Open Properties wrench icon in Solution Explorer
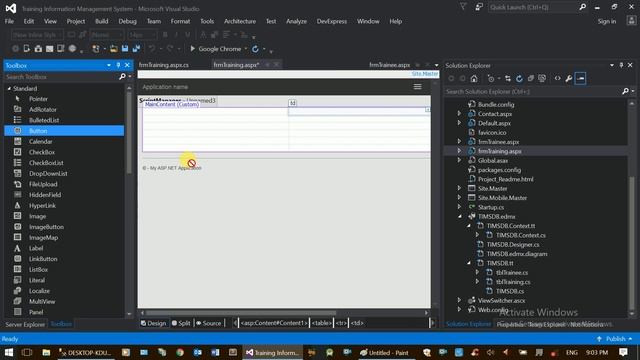The width and height of the screenshot is (640, 360). pyautogui.click(x=569, y=78)
